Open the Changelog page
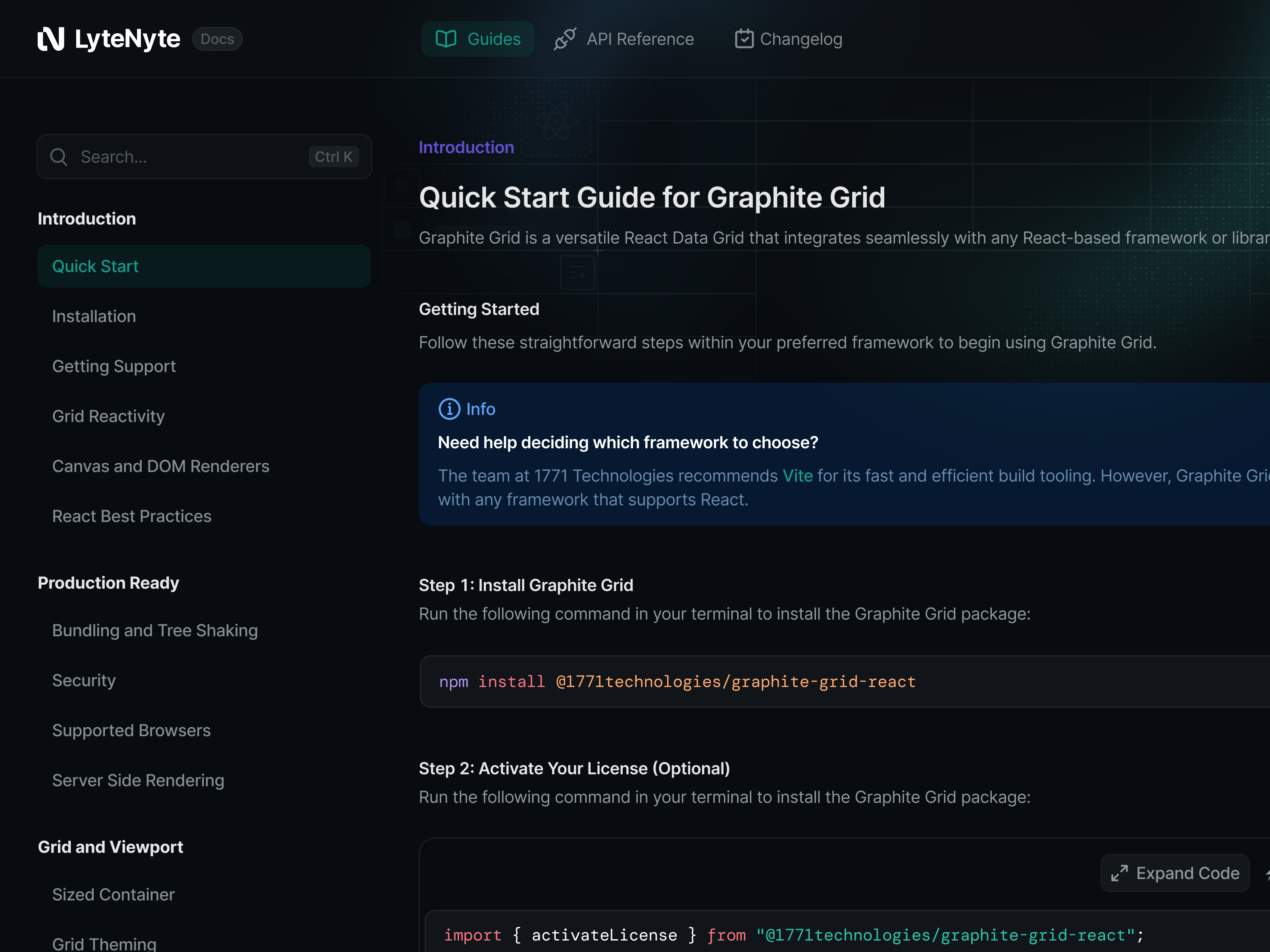Viewport: 1270px width, 952px height. coord(801,38)
